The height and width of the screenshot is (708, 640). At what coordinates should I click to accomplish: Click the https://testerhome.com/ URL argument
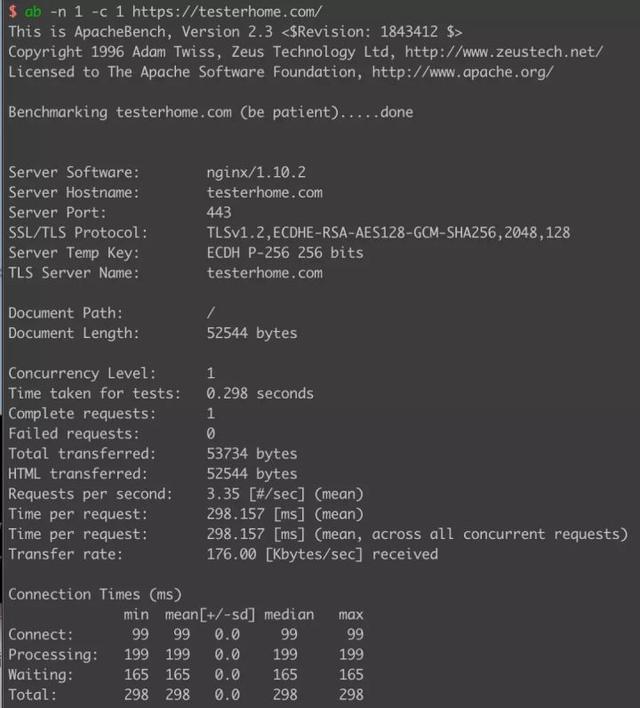pyautogui.click(x=227, y=11)
